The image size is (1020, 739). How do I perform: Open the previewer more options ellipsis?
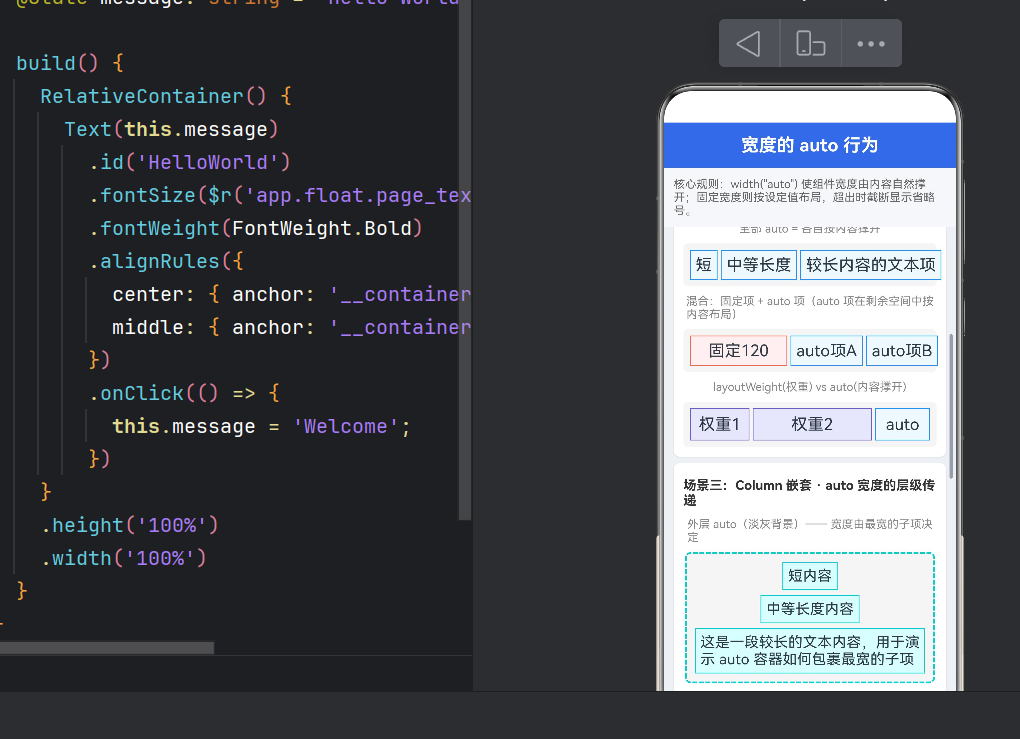coord(871,44)
